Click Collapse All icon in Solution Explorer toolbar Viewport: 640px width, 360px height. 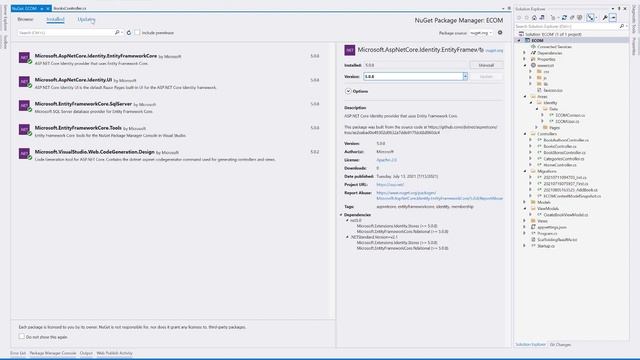coord(572,18)
